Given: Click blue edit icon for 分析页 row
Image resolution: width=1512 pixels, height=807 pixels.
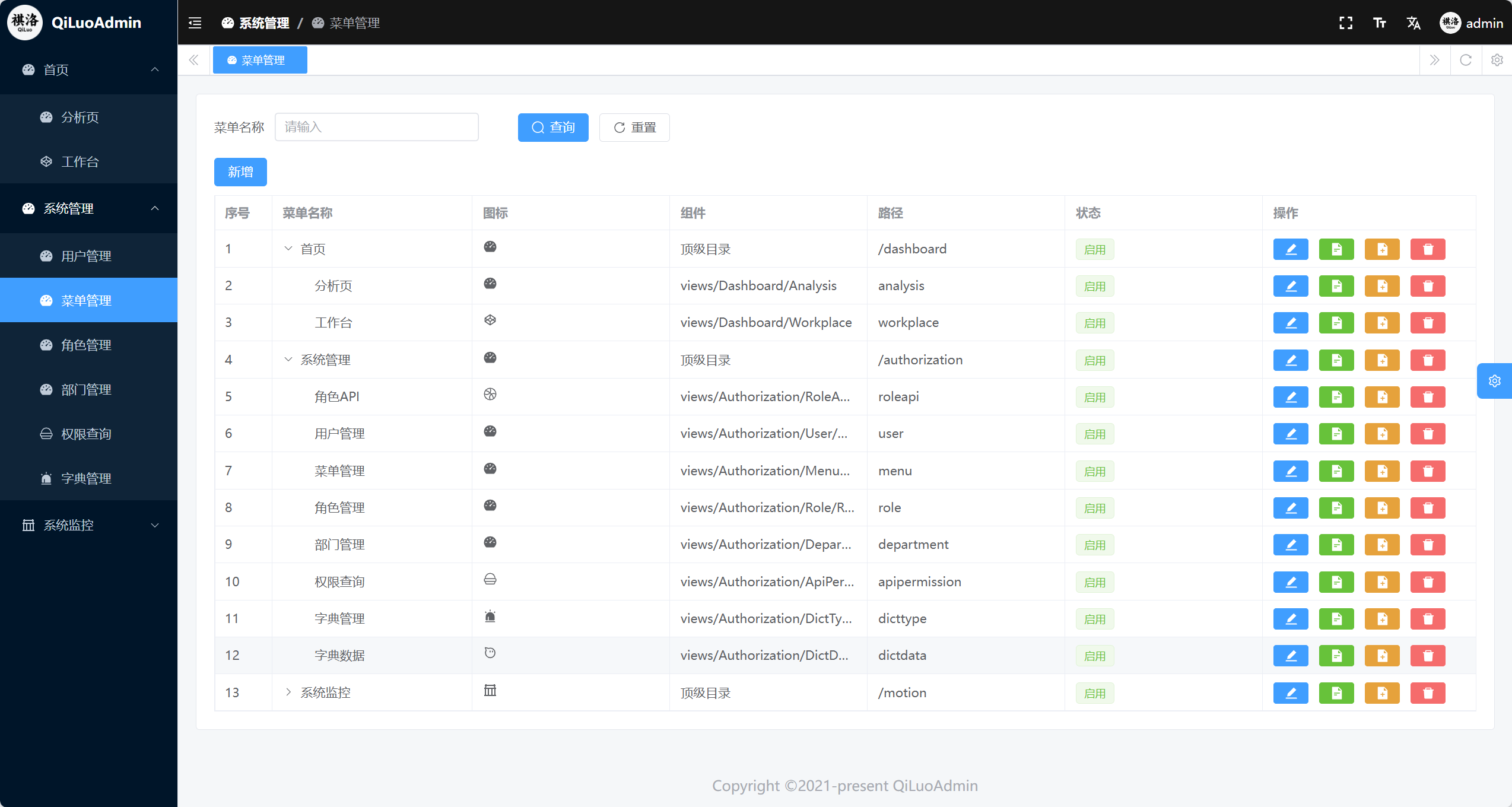Looking at the screenshot, I should pos(1290,286).
